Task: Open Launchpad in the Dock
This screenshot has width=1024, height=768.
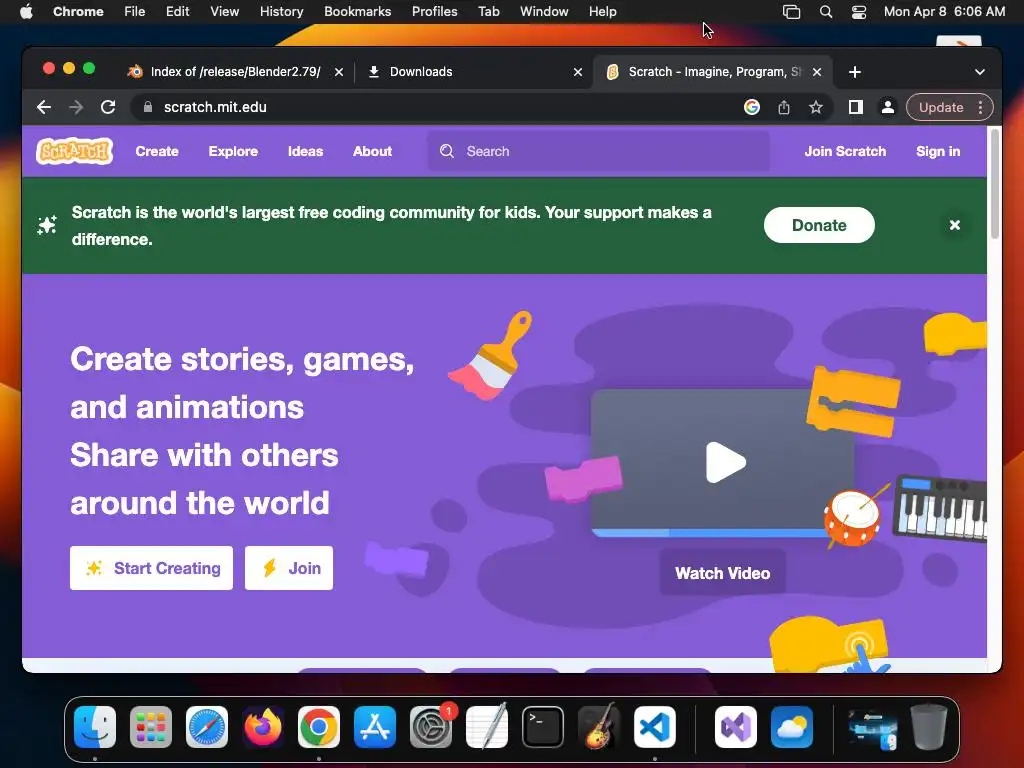Action: (x=151, y=727)
